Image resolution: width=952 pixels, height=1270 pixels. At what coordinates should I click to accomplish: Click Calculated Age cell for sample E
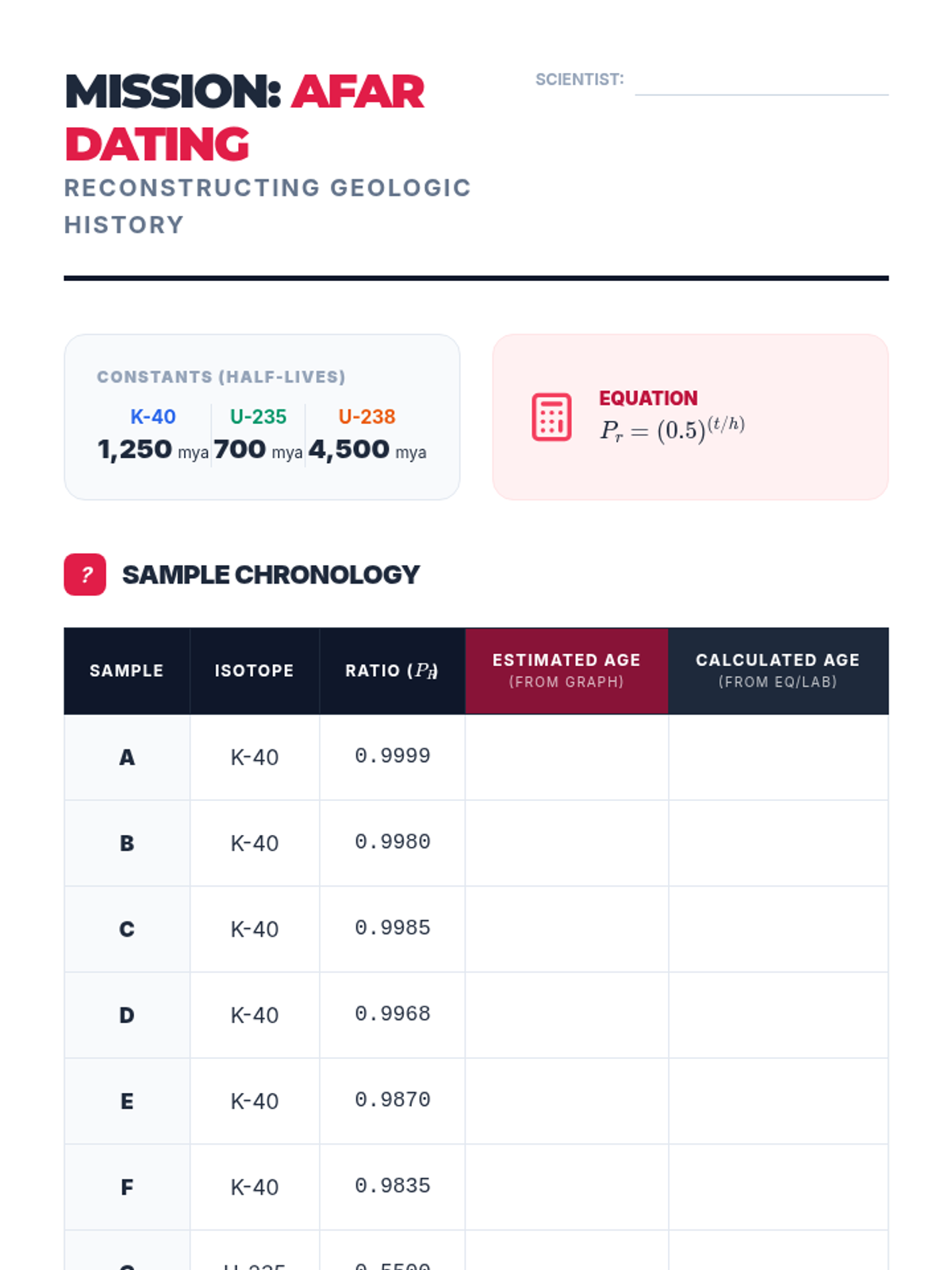coord(777,1101)
